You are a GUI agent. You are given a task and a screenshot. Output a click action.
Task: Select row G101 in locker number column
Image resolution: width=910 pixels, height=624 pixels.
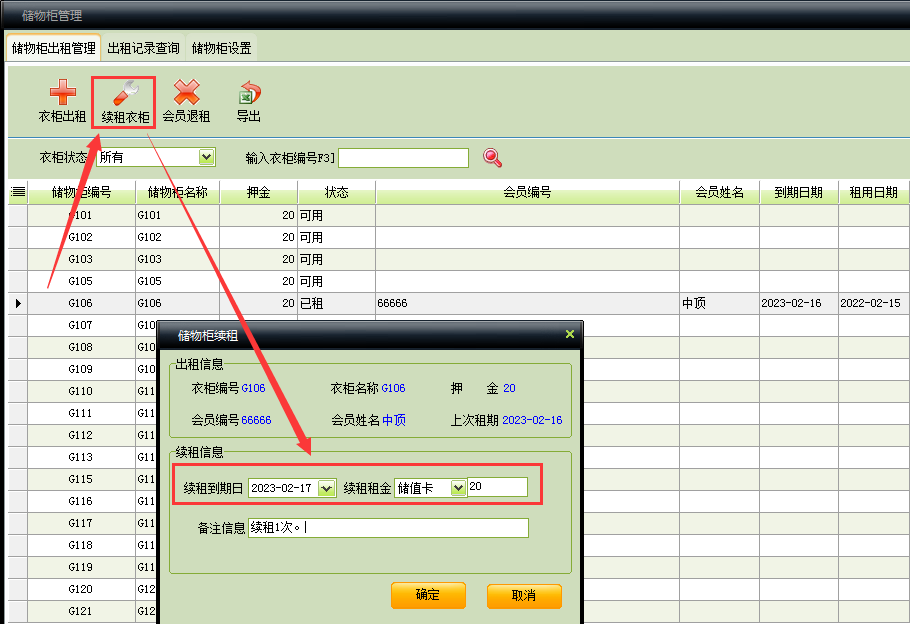pos(81,215)
